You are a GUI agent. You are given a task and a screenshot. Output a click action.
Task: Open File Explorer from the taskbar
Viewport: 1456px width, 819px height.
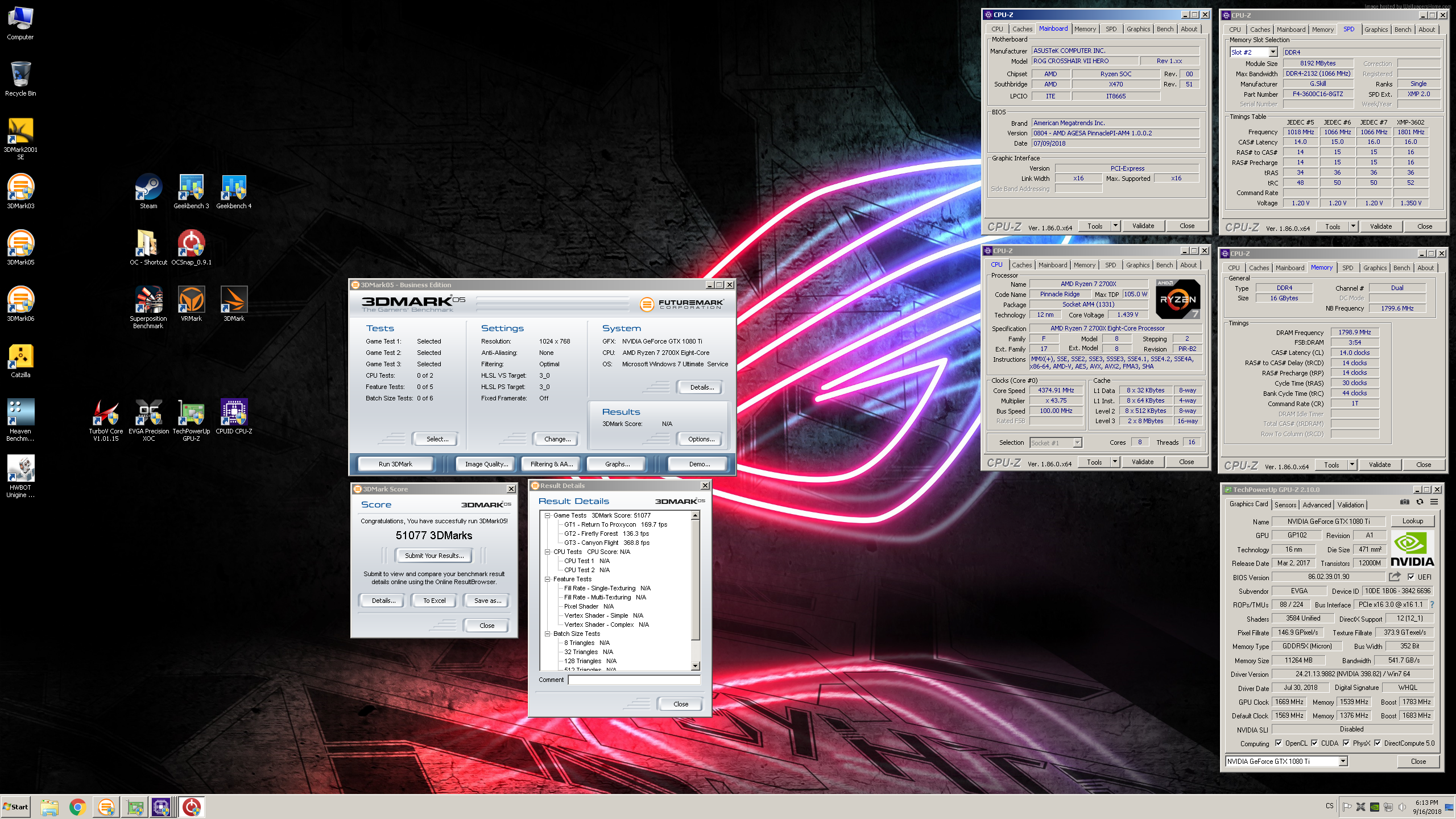point(49,807)
